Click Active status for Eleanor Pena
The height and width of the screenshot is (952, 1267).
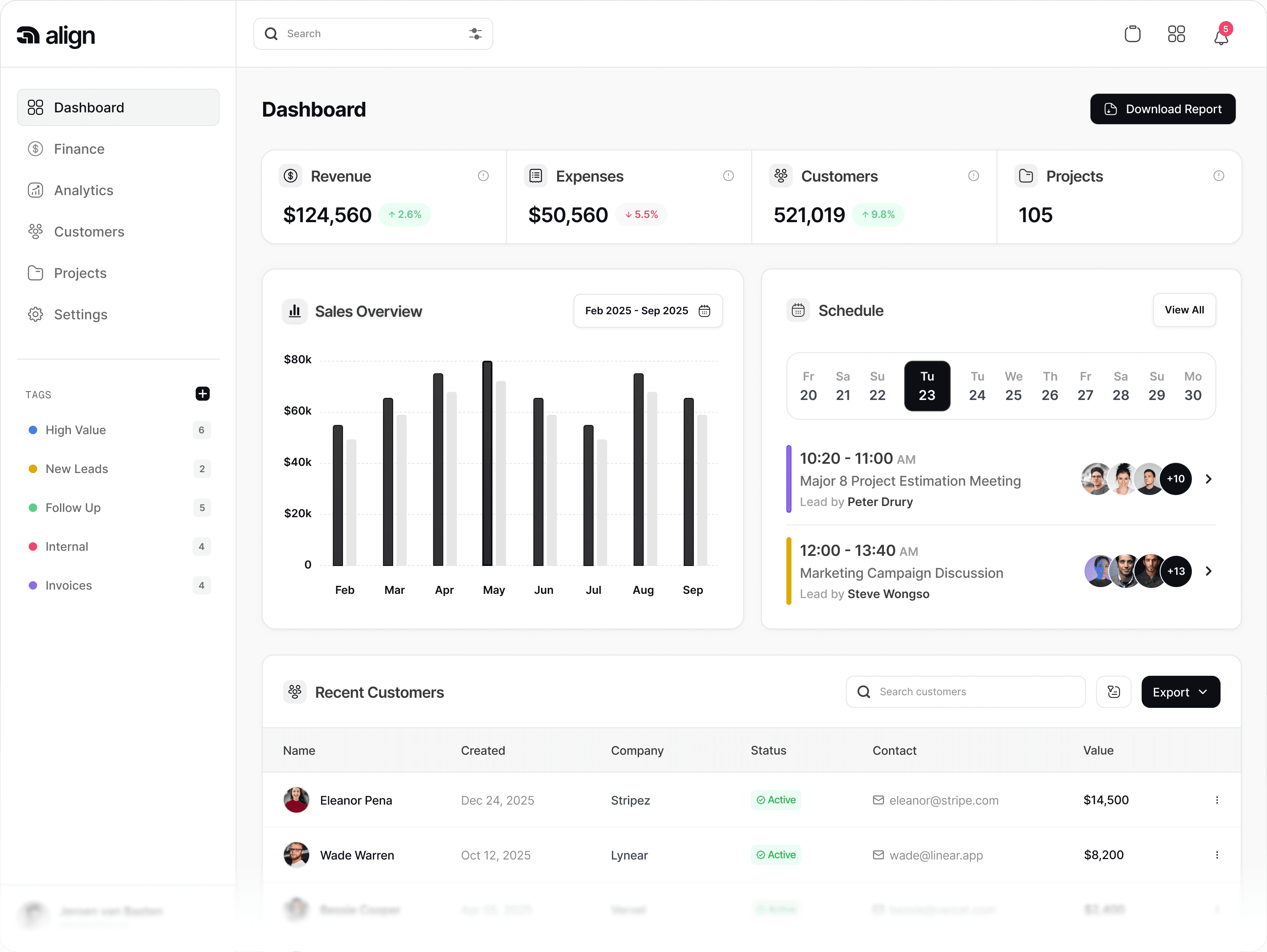[775, 800]
